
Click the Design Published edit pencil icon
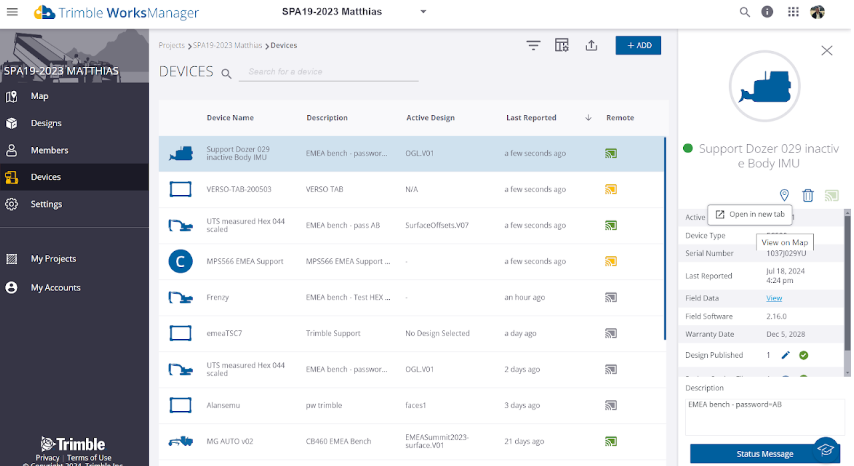pos(785,355)
